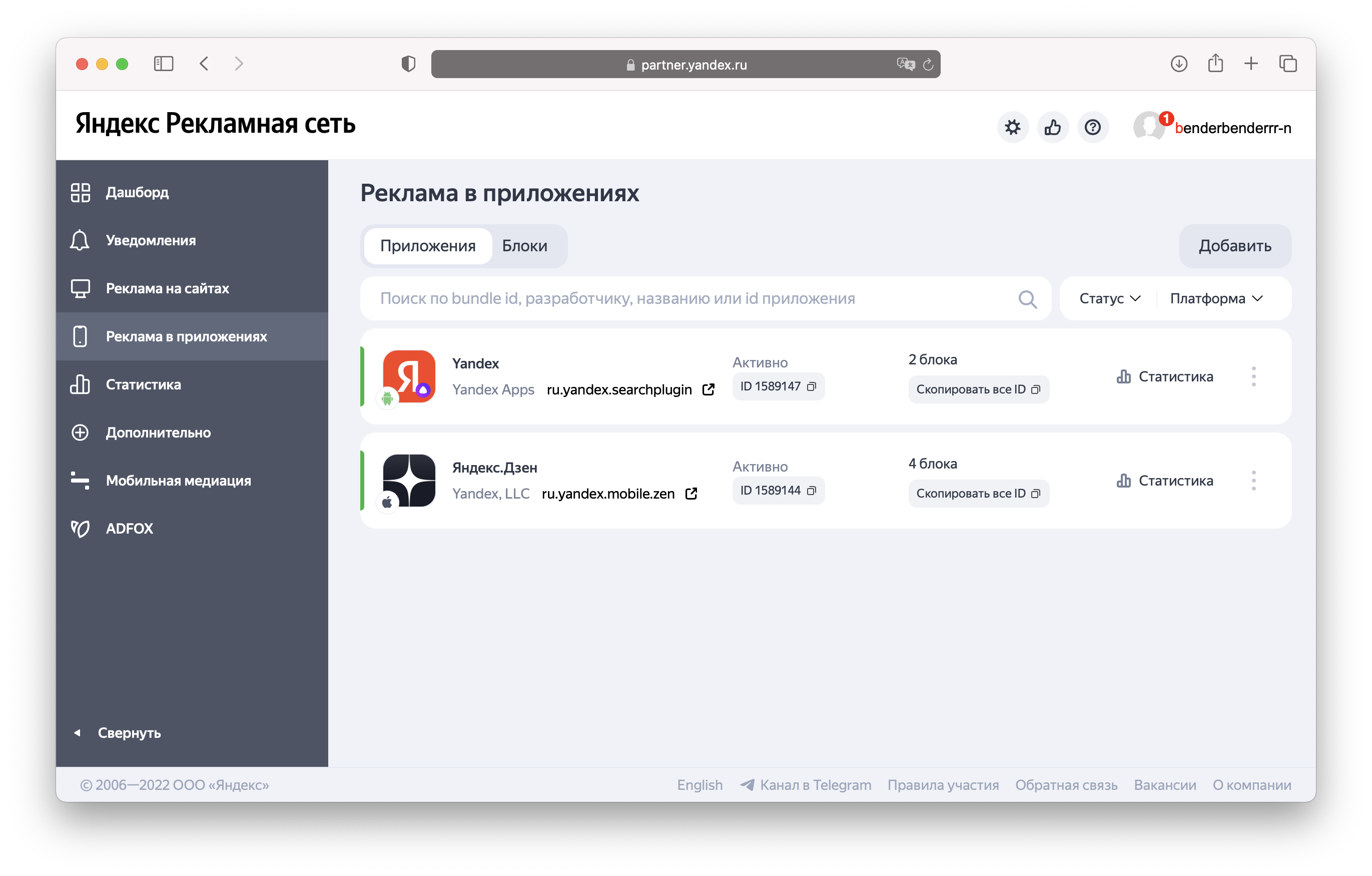This screenshot has height=876, width=1372.
Task: Open the help question mark icon
Action: coord(1092,127)
